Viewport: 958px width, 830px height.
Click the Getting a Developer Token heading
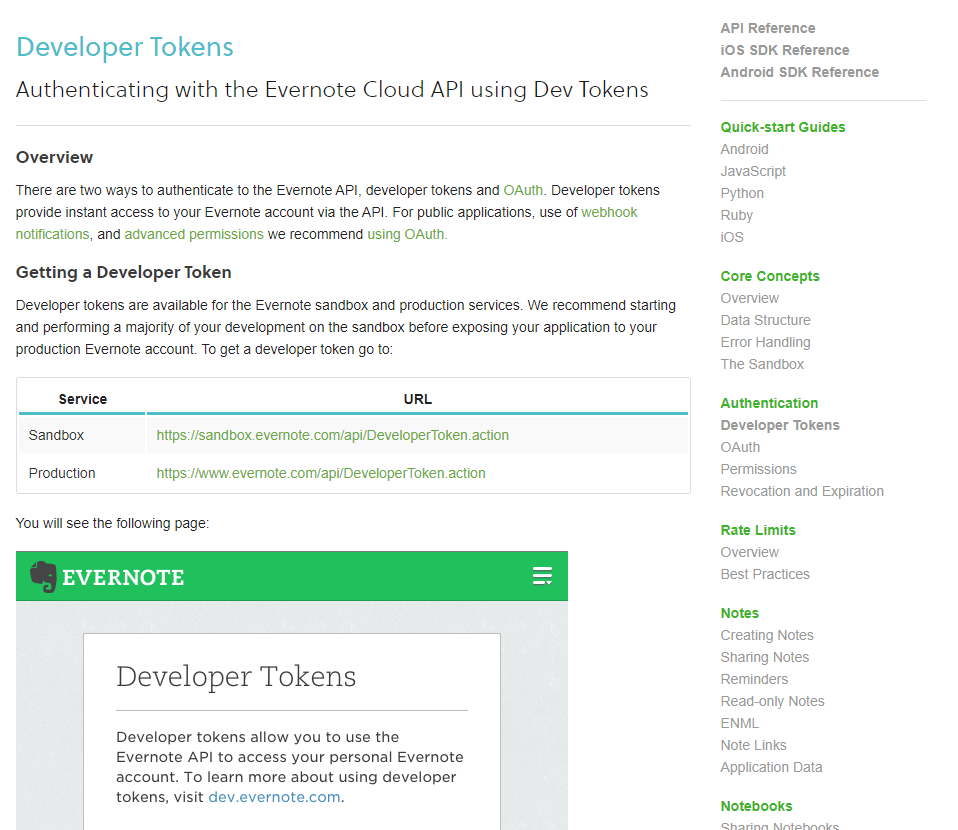(x=123, y=273)
